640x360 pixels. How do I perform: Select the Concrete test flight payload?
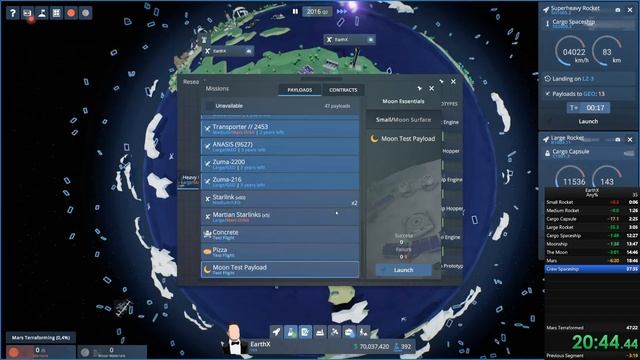pyautogui.click(x=280, y=234)
